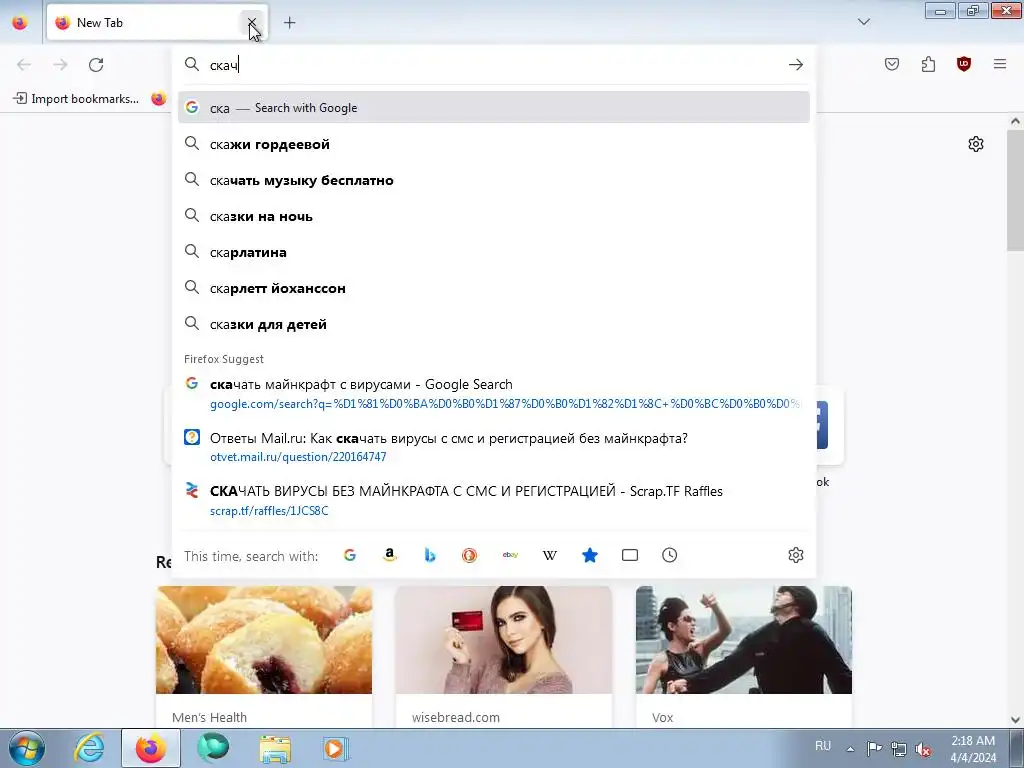The image size is (1024, 768).
Task: Go forward one page
Action: (60, 64)
